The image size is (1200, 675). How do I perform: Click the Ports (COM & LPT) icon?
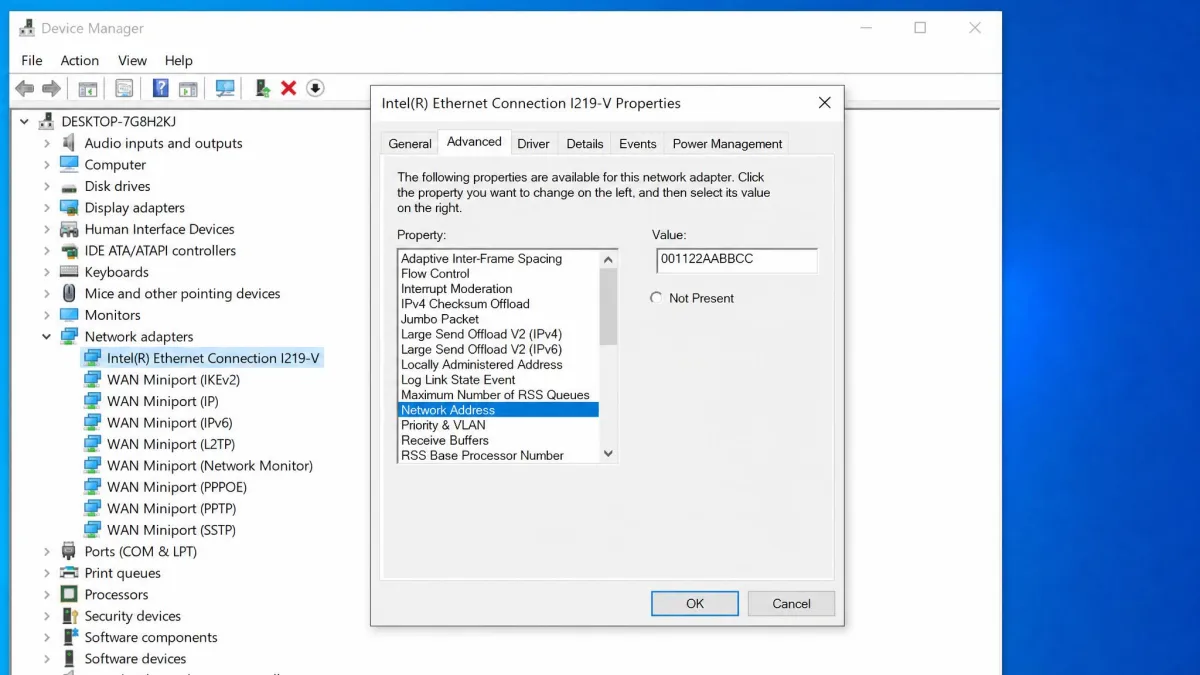click(x=69, y=551)
